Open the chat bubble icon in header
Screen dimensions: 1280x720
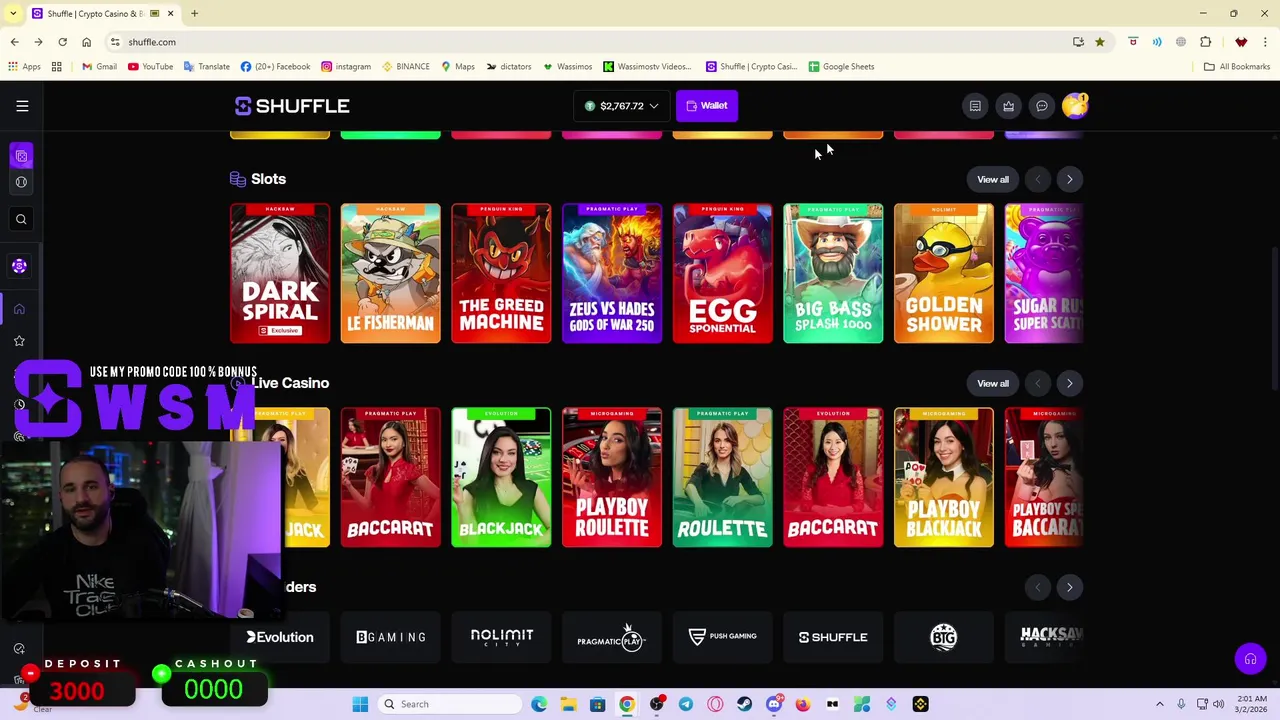click(1041, 106)
